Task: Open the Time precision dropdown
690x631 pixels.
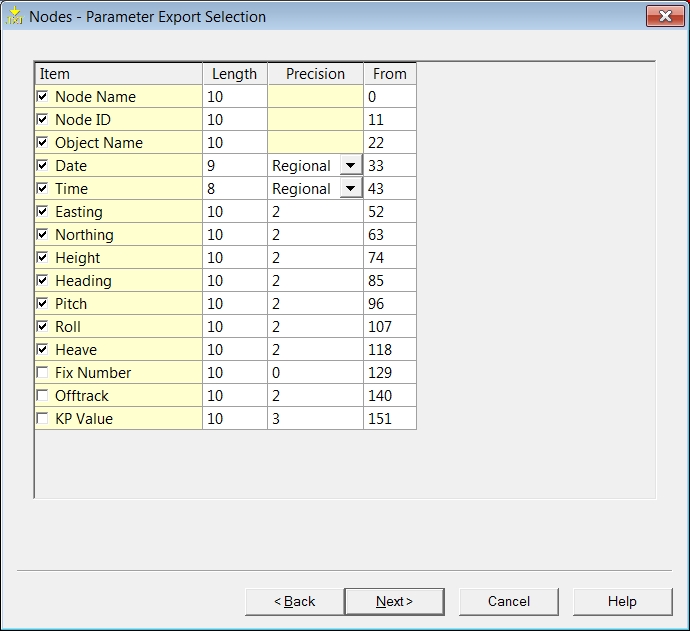Action: click(x=350, y=189)
